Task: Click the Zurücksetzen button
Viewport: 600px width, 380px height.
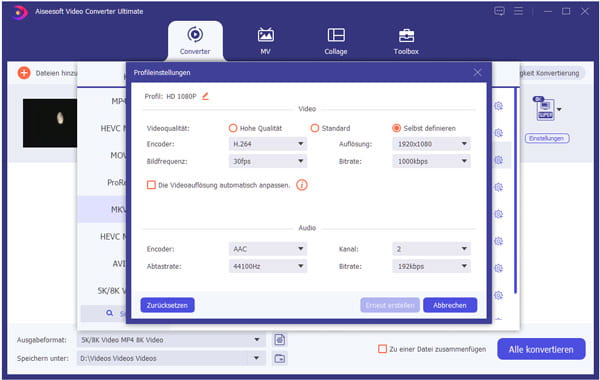Action: click(167, 305)
